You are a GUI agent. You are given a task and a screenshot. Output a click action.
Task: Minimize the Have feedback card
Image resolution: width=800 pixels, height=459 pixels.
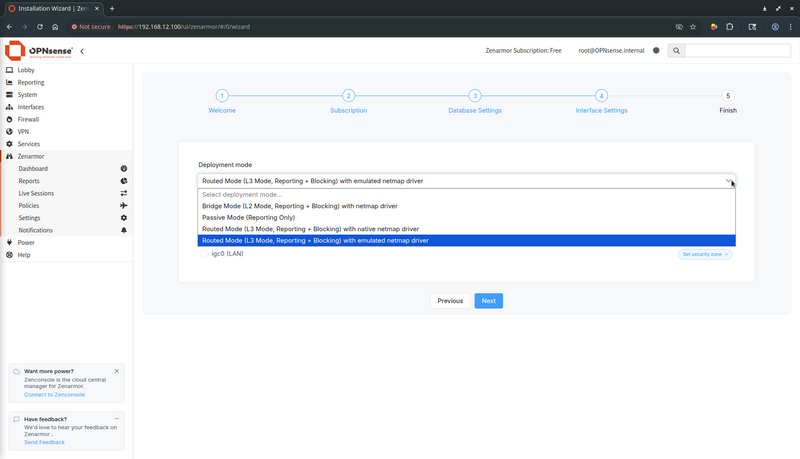tap(117, 419)
